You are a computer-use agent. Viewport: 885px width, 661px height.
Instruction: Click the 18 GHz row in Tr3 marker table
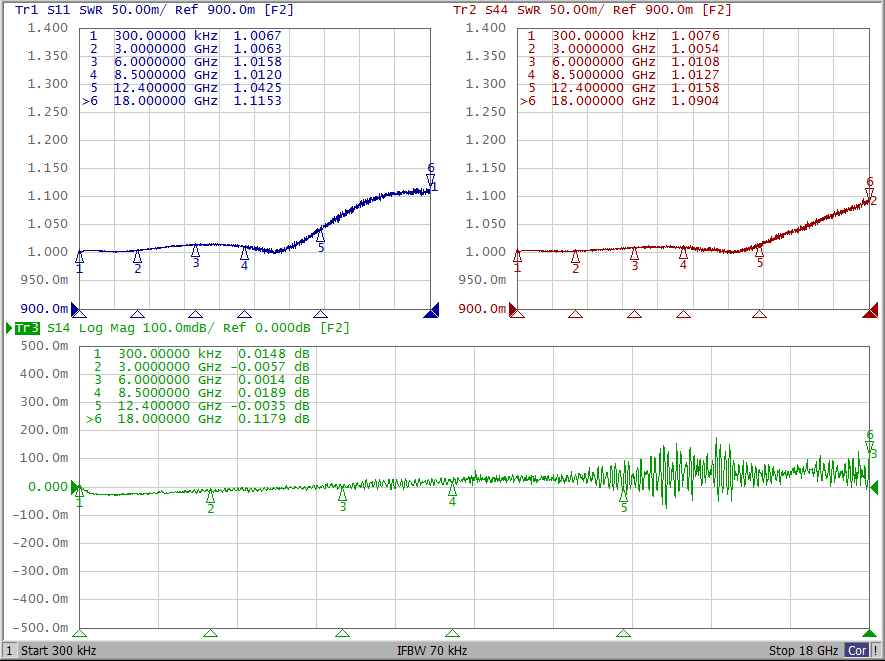pyautogui.click(x=198, y=420)
